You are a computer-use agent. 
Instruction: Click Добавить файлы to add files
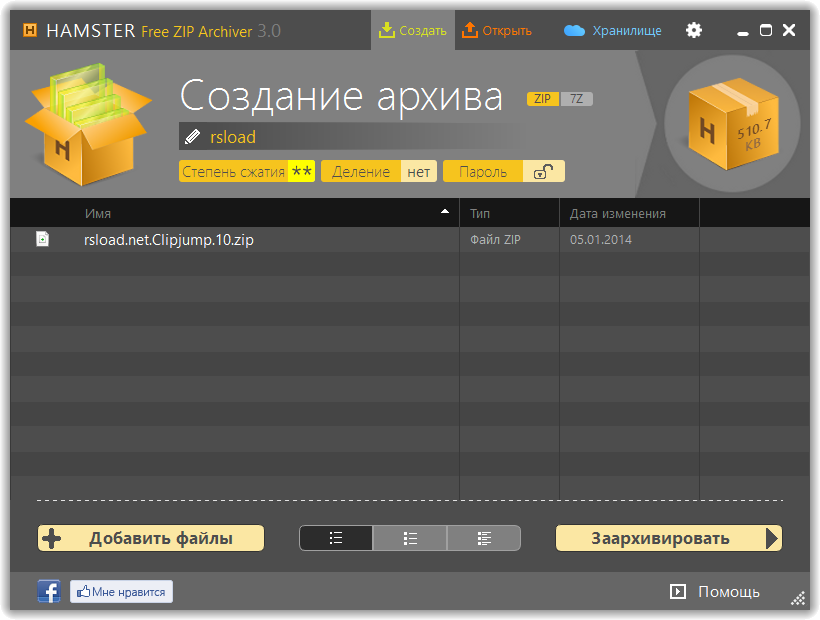coord(151,538)
